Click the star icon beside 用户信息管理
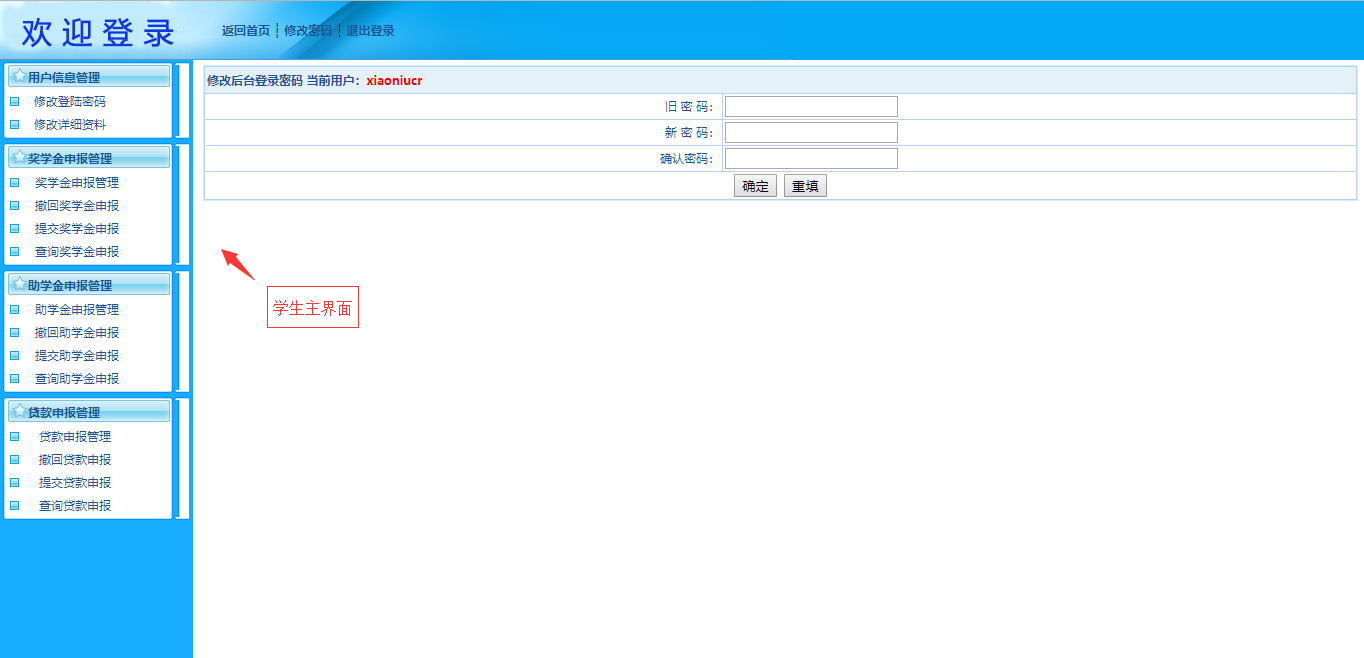The width and height of the screenshot is (1364, 658). click(x=19, y=76)
